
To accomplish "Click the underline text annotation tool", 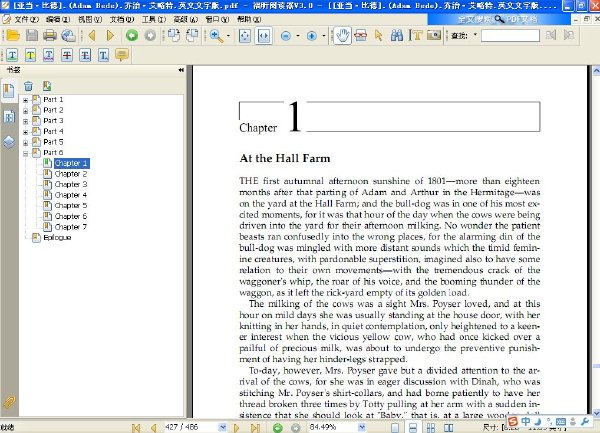I will point(49,55).
